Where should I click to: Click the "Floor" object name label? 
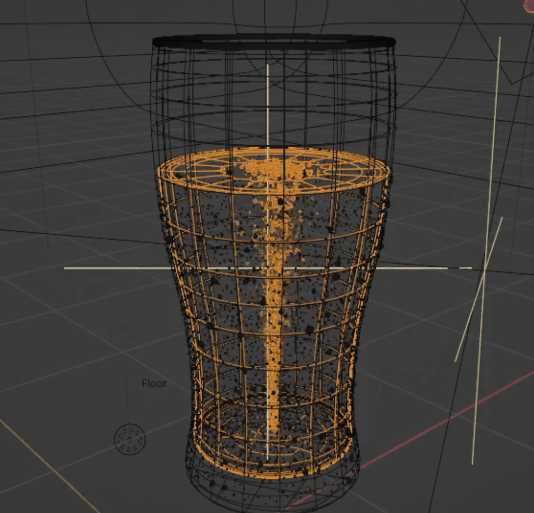[x=154, y=384]
